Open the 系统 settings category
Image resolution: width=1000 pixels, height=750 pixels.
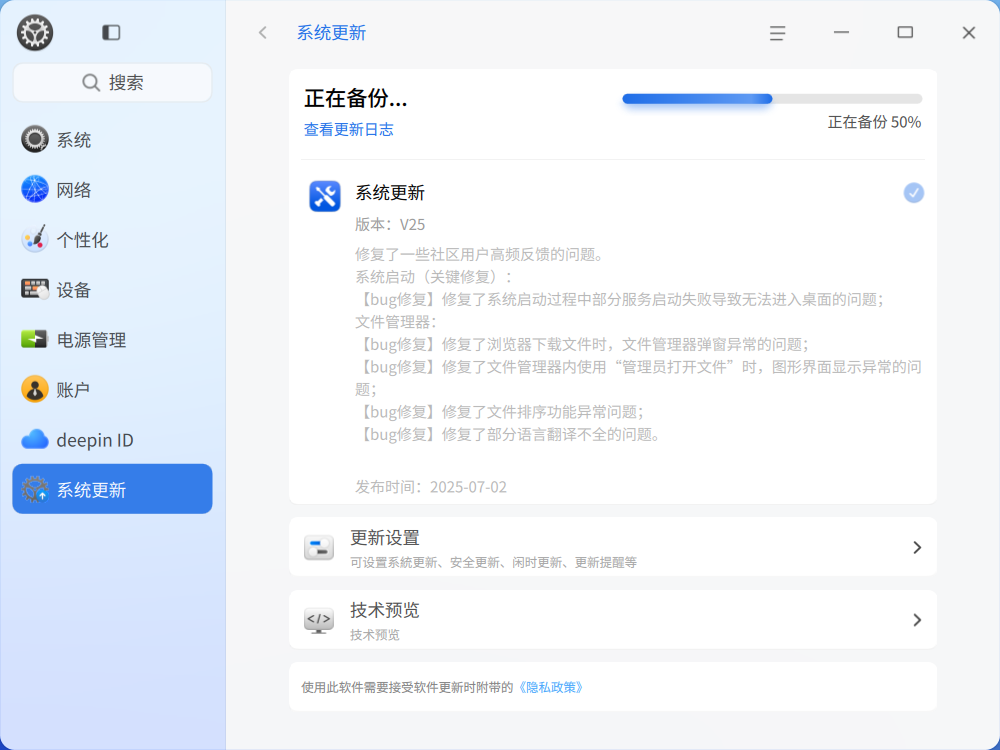coord(112,140)
